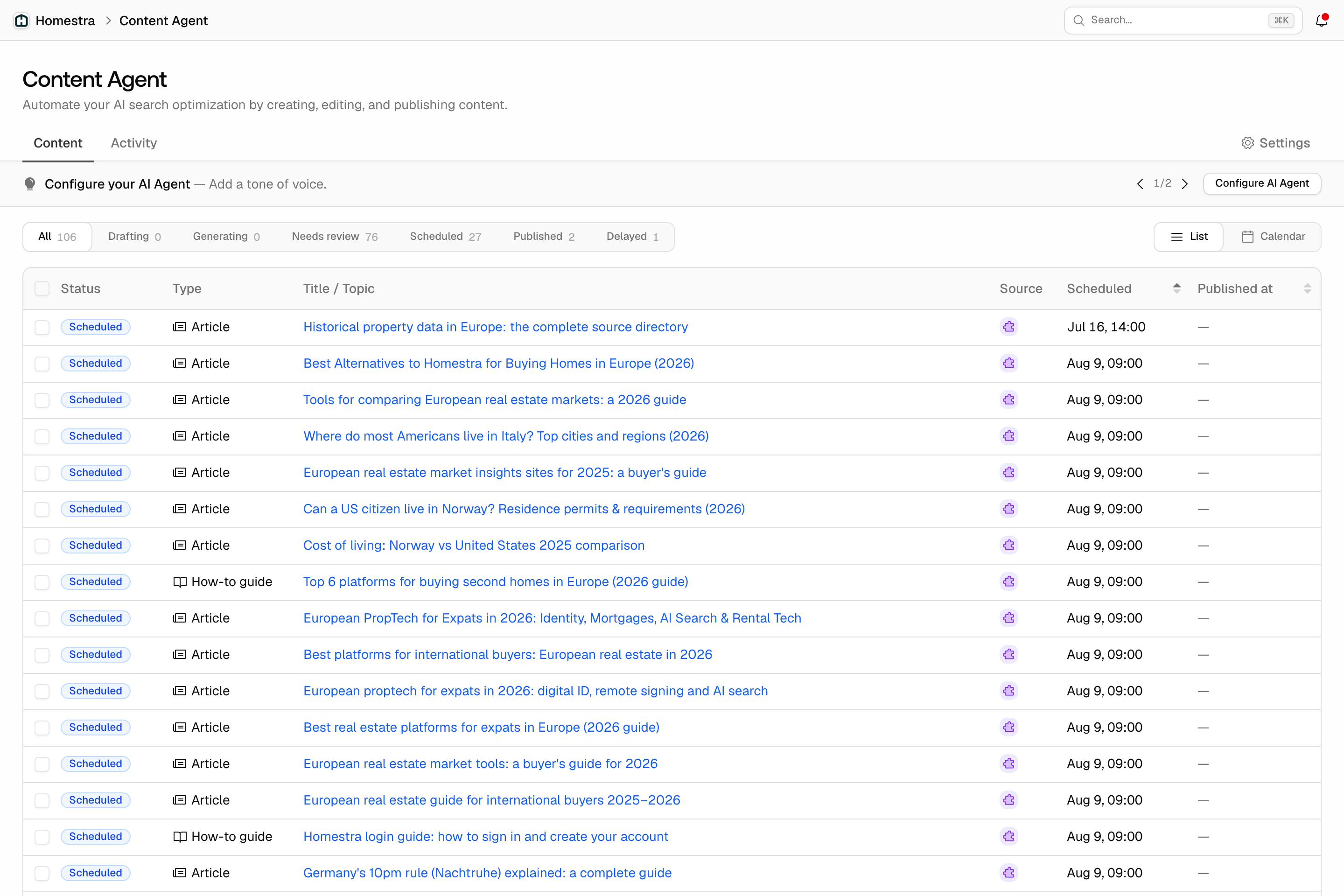
Task: Select the Content tab
Action: pyautogui.click(x=58, y=143)
